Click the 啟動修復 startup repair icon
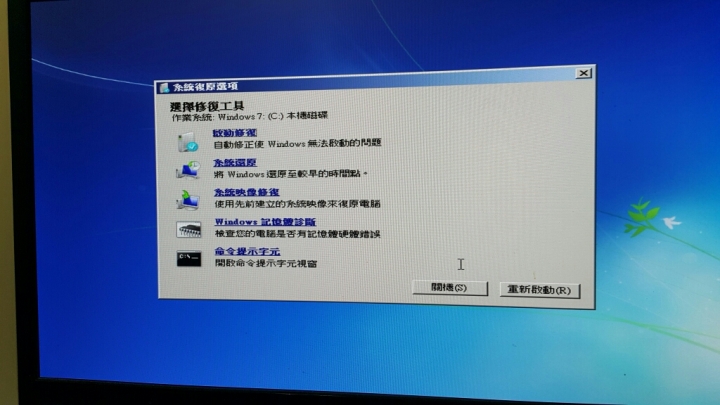720x405 pixels. [x=188, y=141]
